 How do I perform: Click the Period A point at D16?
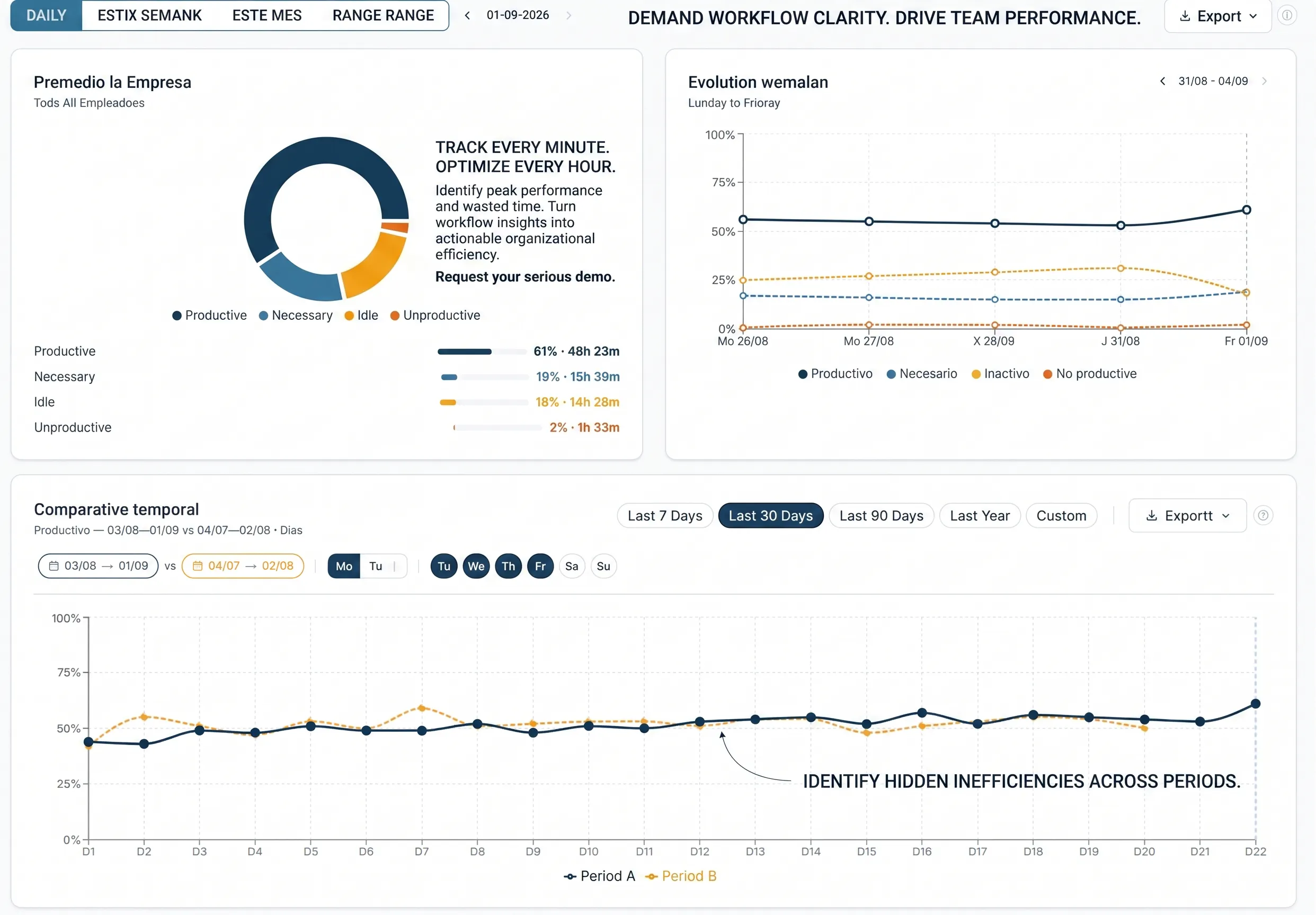[x=922, y=713]
